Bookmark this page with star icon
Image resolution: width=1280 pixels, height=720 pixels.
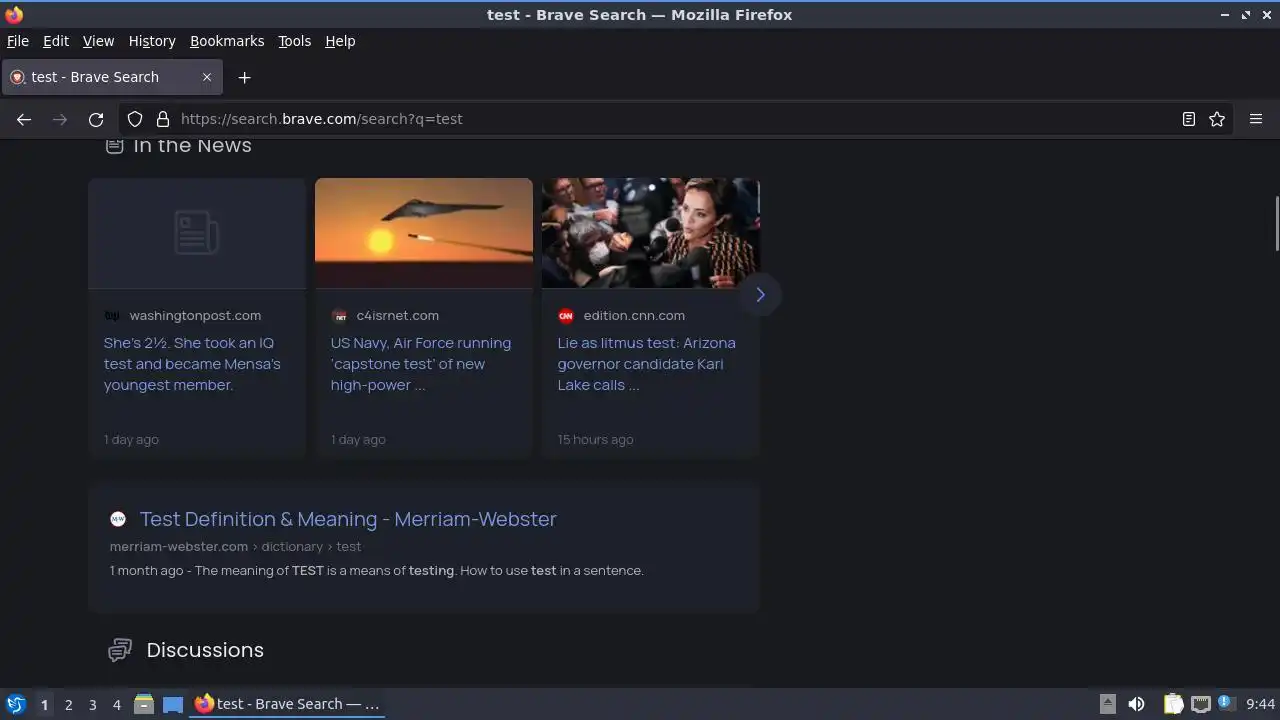(1217, 119)
